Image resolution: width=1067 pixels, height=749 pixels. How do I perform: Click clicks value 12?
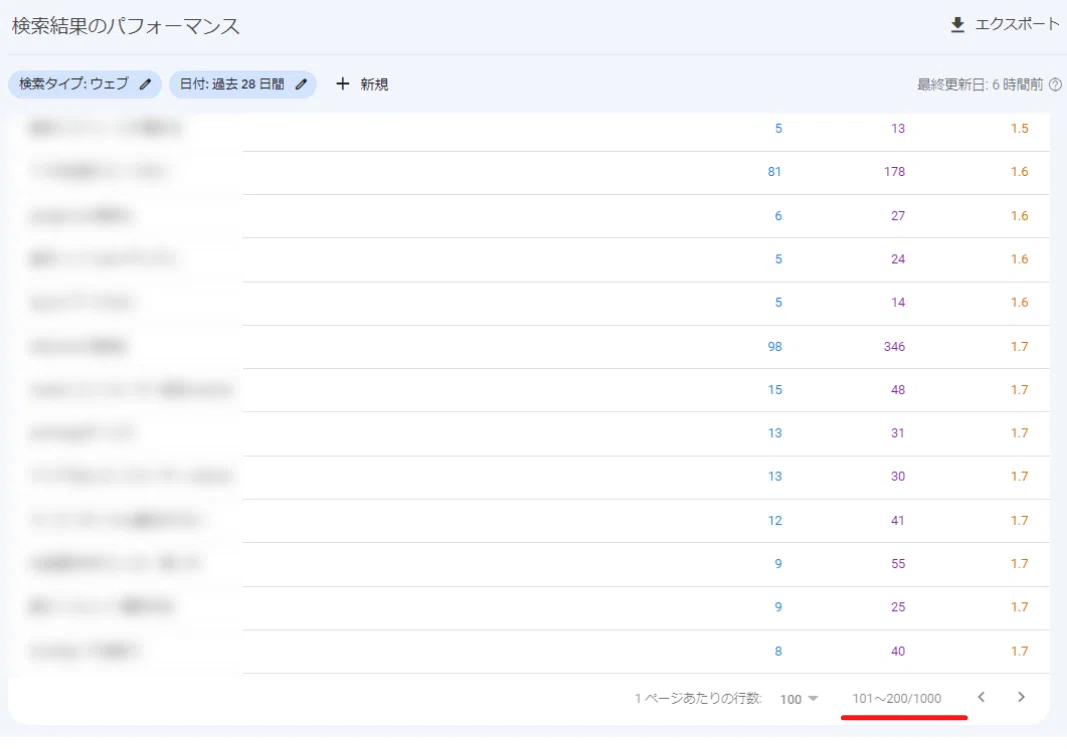tap(774, 520)
